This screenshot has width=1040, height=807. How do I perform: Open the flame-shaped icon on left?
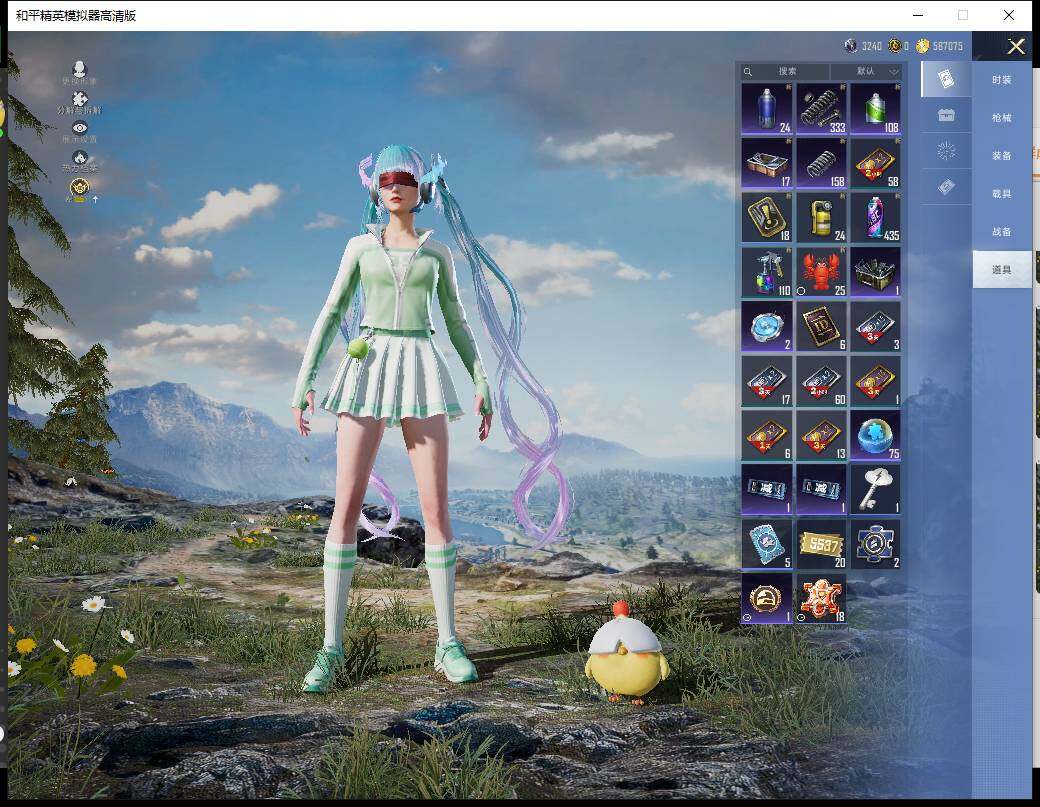click(x=80, y=157)
